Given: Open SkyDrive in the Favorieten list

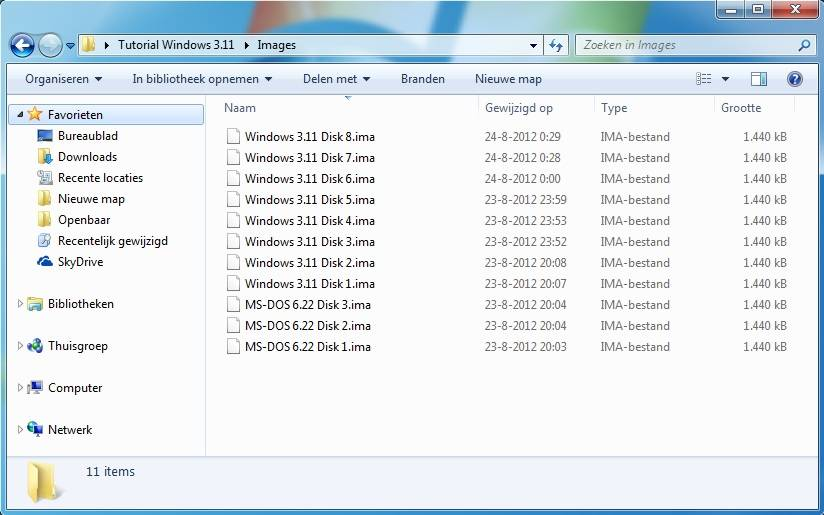Looking at the screenshot, I should 80,262.
